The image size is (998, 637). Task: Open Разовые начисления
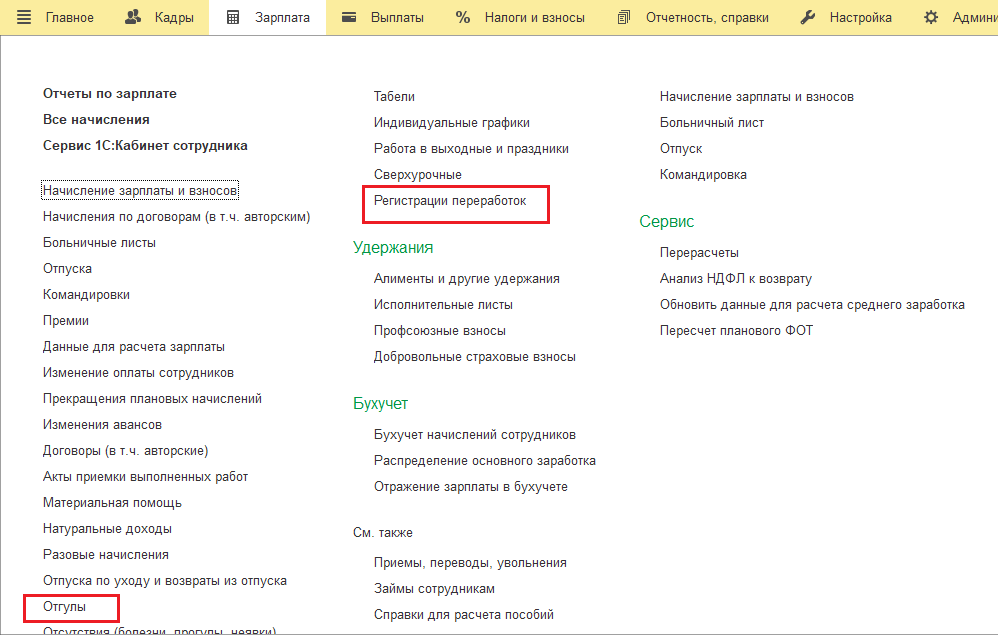pyautogui.click(x=106, y=555)
